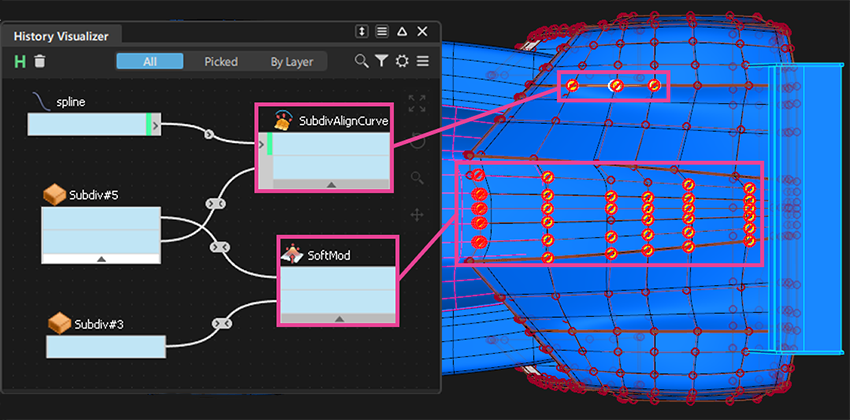
Task: Open the hamburger menu beside the gear
Action: pyautogui.click(x=423, y=61)
